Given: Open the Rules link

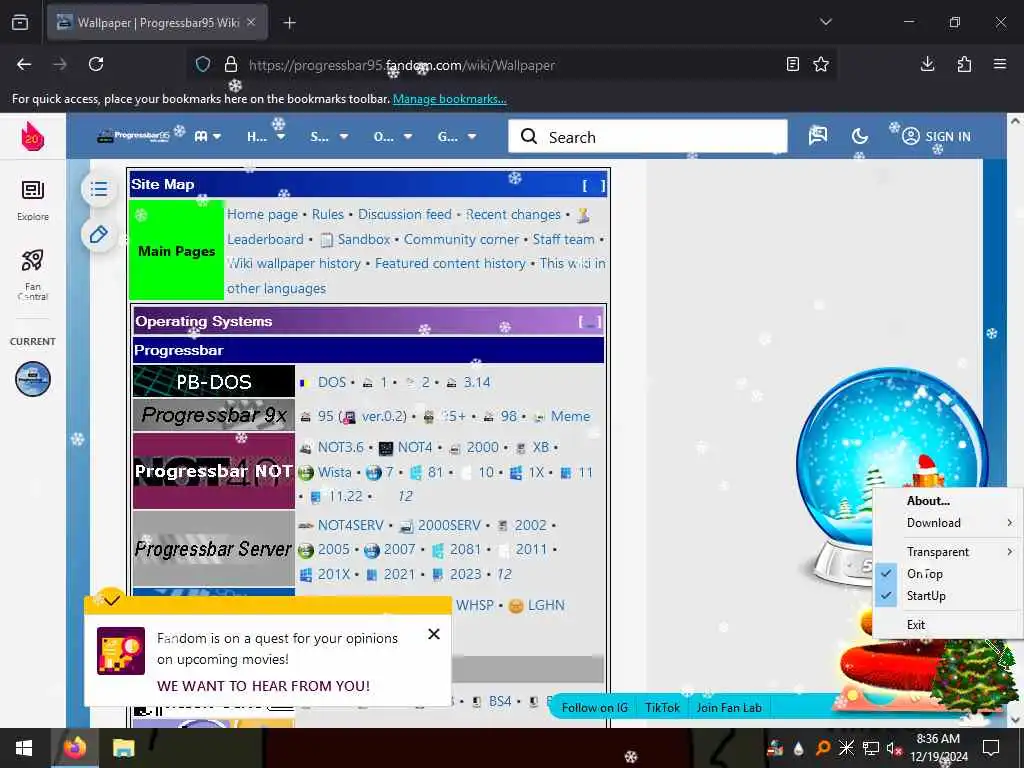Looking at the screenshot, I should (327, 214).
